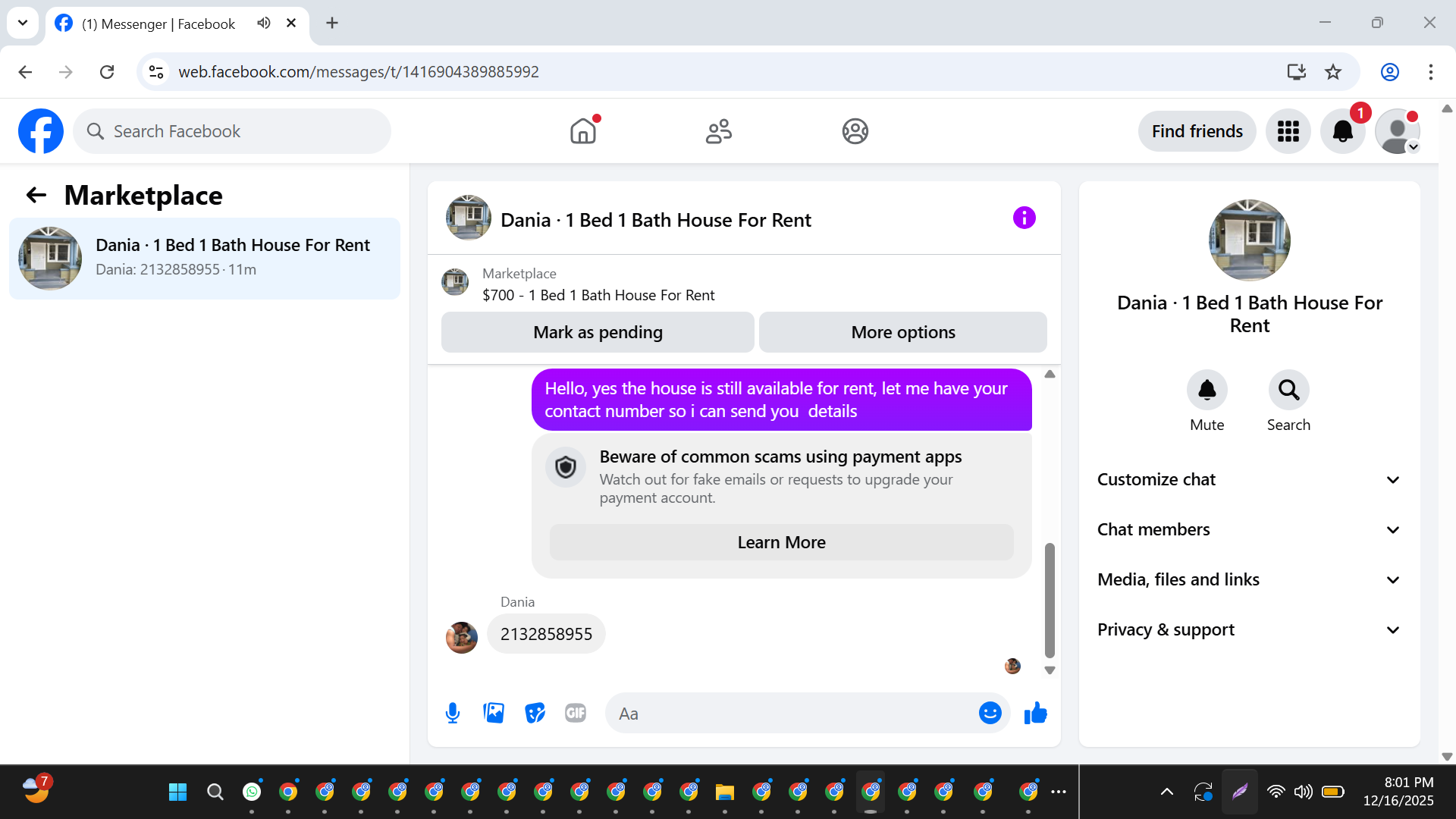
Task: Install the app via address bar icon
Action: [x=1296, y=72]
